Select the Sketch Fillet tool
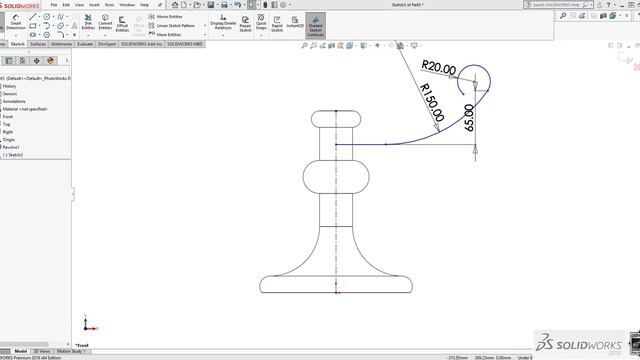 pyautogui.click(x=60, y=35)
